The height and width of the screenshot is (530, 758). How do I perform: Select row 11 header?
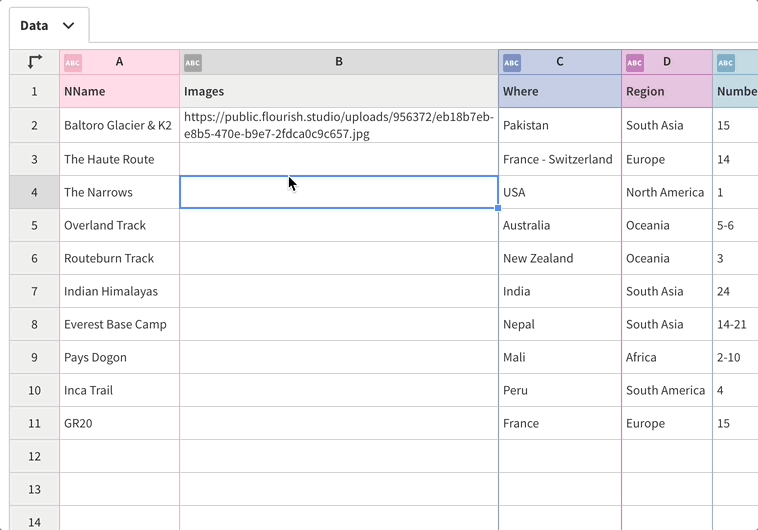[34, 423]
